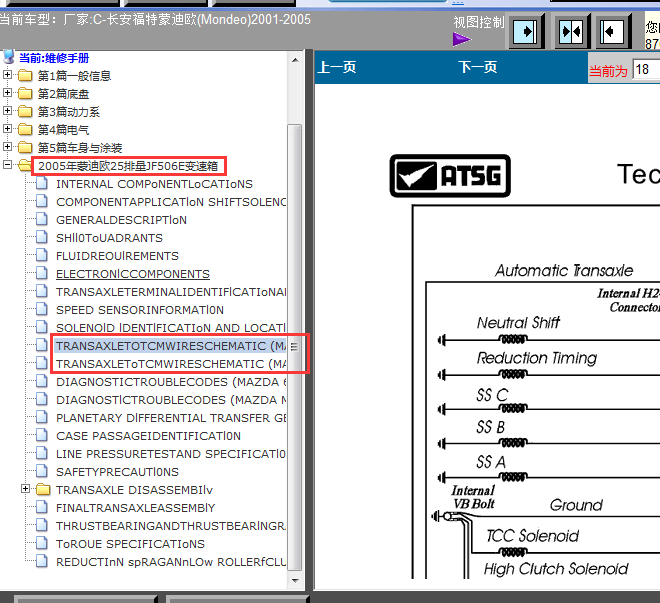Open the TRANSAXLEToTCMWIRESCHEMATIC entry with lowercase o

(x=171, y=364)
